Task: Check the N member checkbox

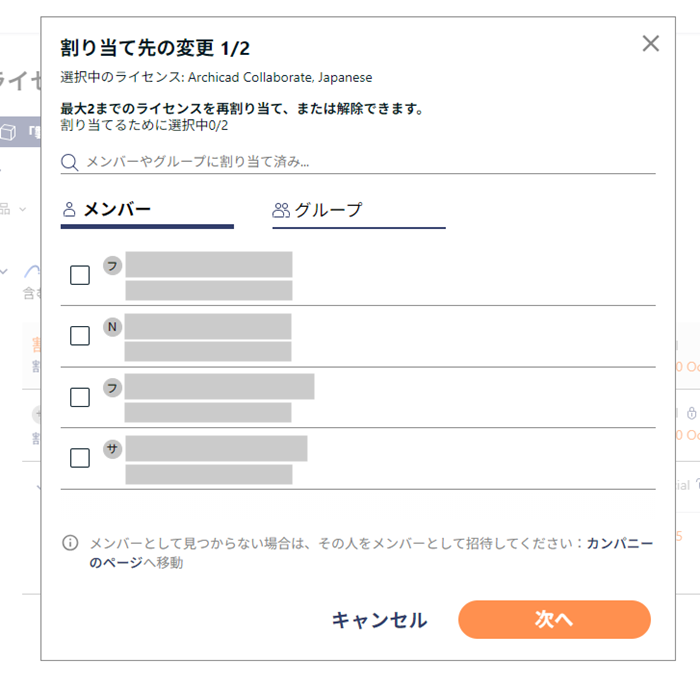Action: pyautogui.click(x=80, y=336)
